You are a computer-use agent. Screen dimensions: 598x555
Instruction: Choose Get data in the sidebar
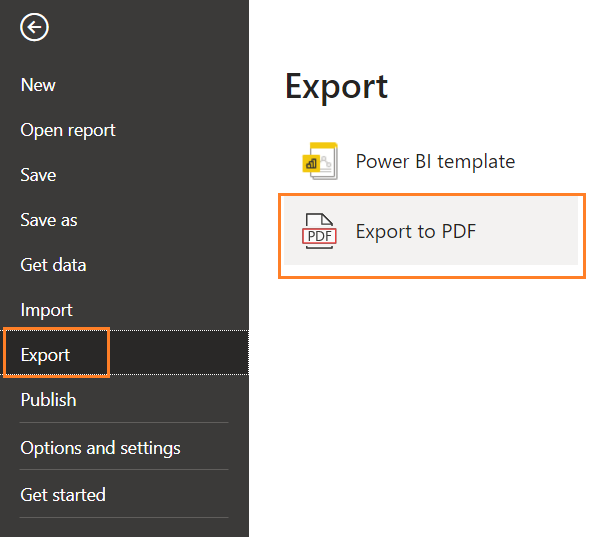53,265
